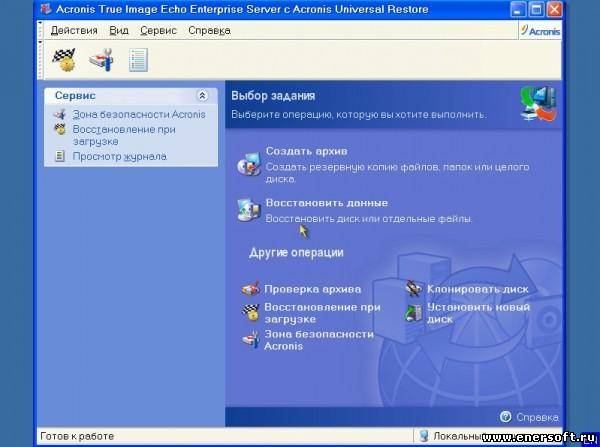This screenshot has width=600, height=447.
Task: Minimize the Acronis True Image window
Action: [x=518, y=10]
